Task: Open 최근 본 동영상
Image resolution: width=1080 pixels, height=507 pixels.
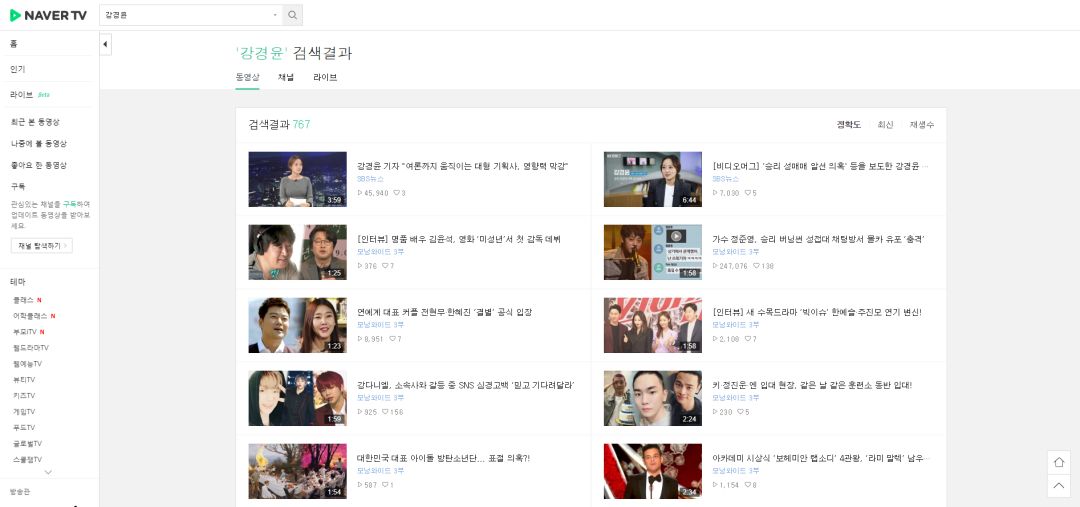Action: point(35,122)
